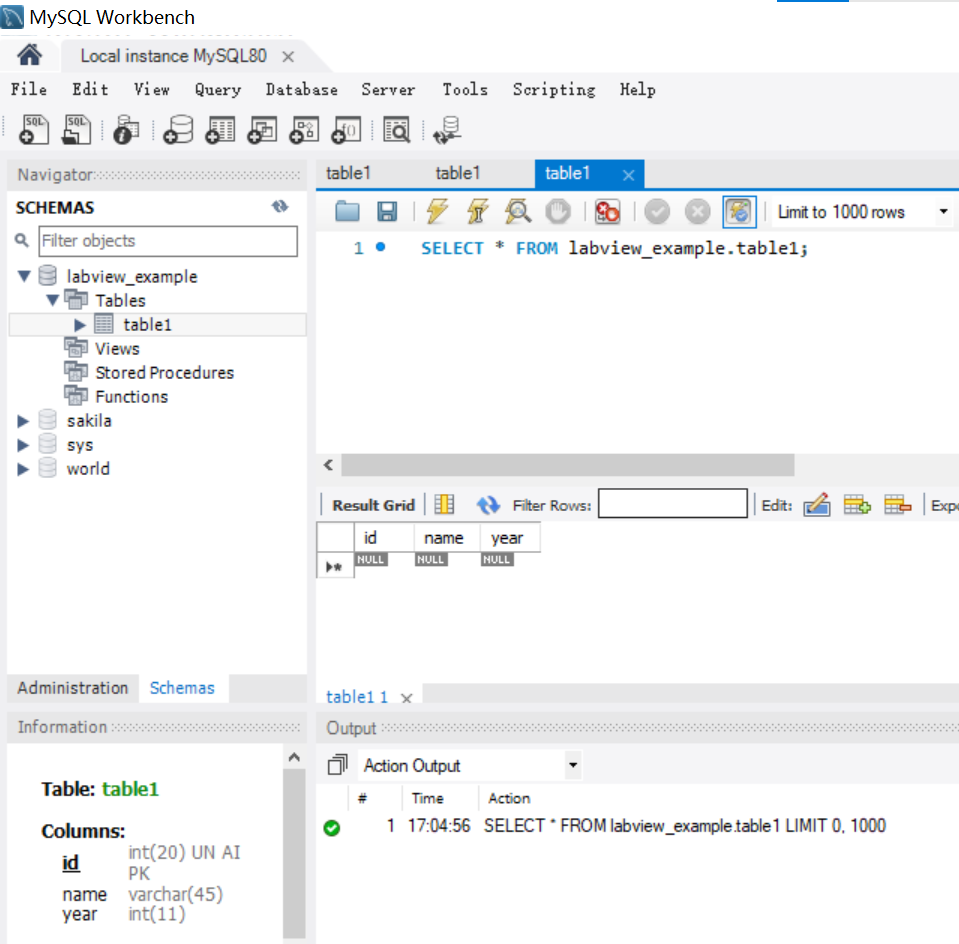Open the Edit menu
The width and height of the screenshot is (959, 944).
[x=91, y=89]
